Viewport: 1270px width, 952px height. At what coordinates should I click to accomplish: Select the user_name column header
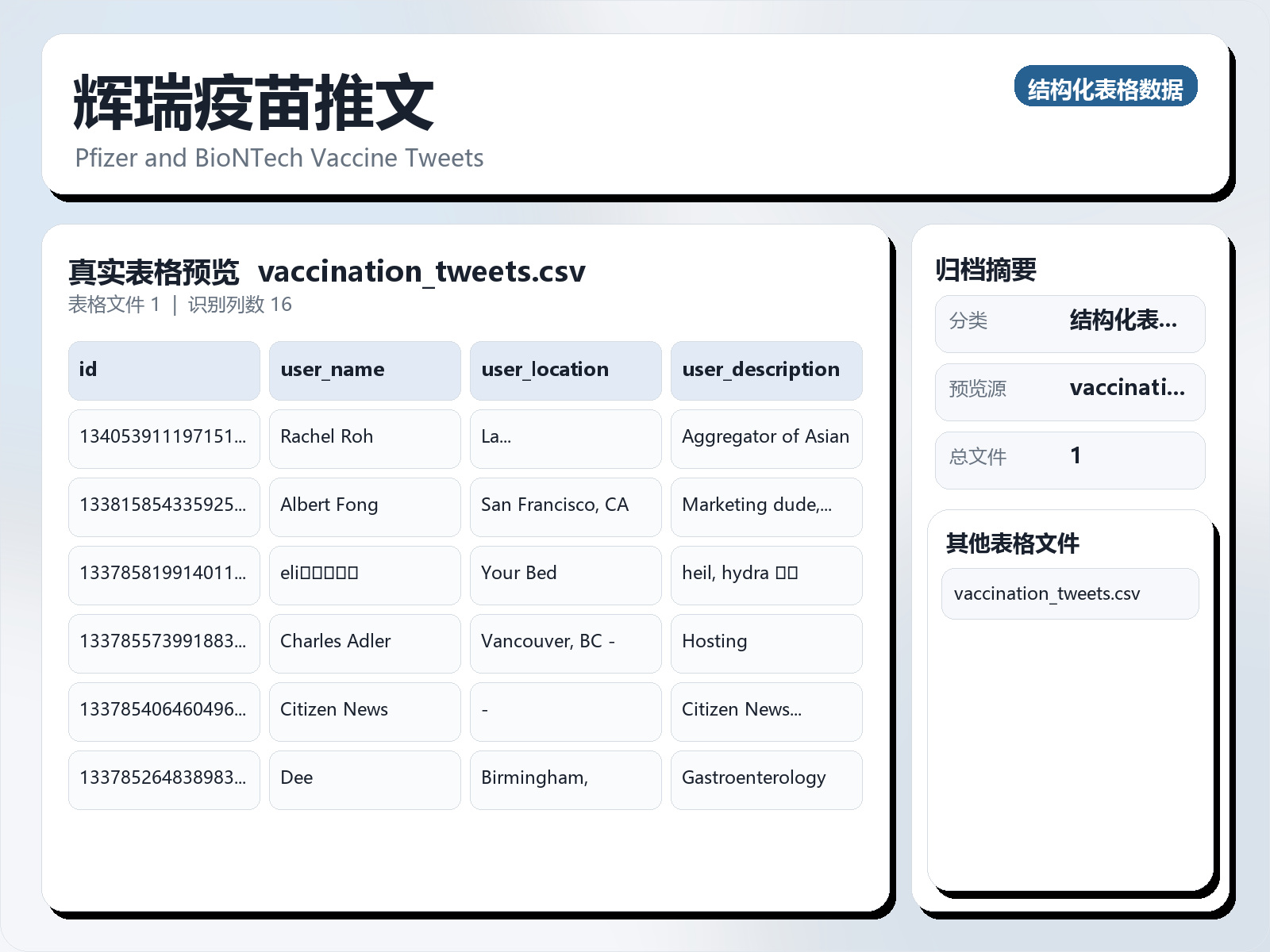click(x=364, y=370)
